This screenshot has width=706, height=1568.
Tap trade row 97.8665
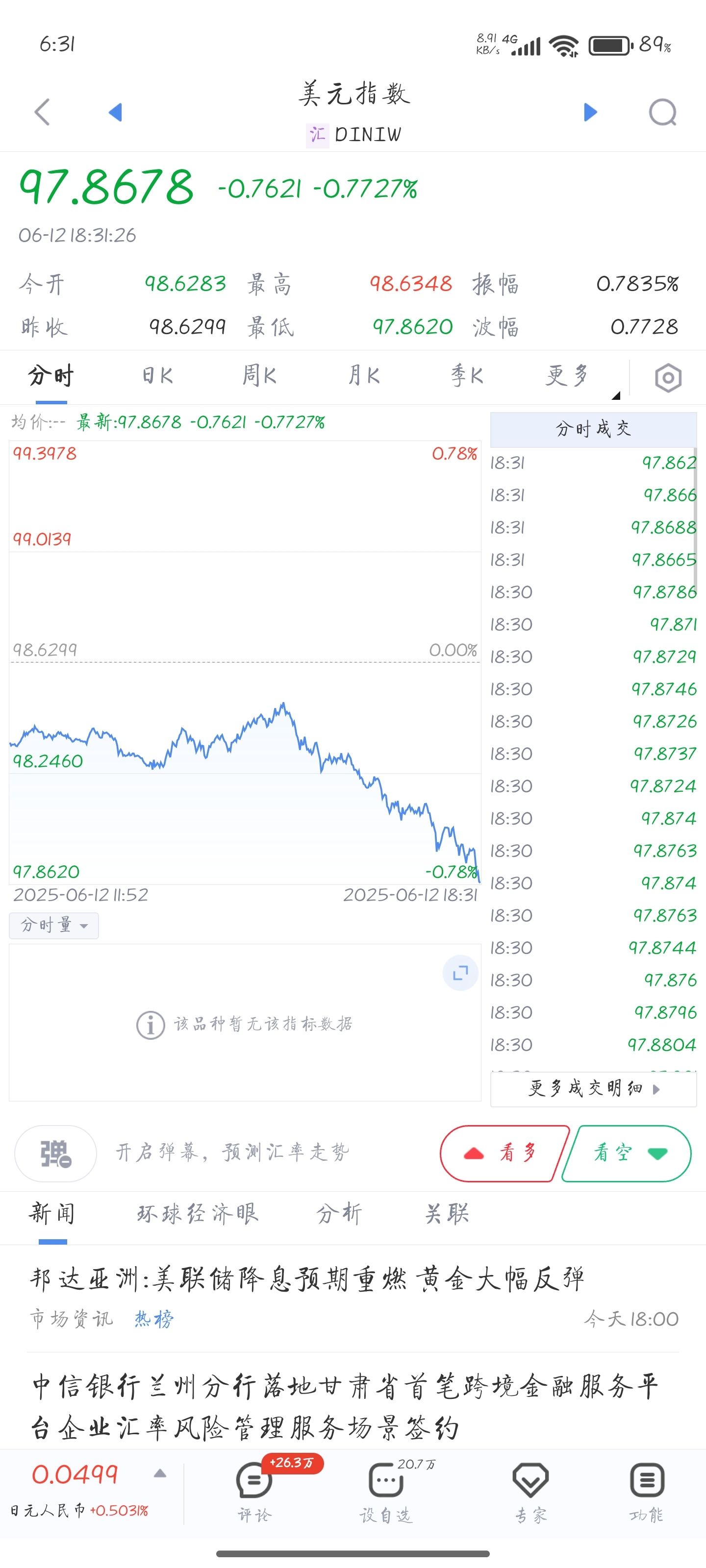coord(593,560)
